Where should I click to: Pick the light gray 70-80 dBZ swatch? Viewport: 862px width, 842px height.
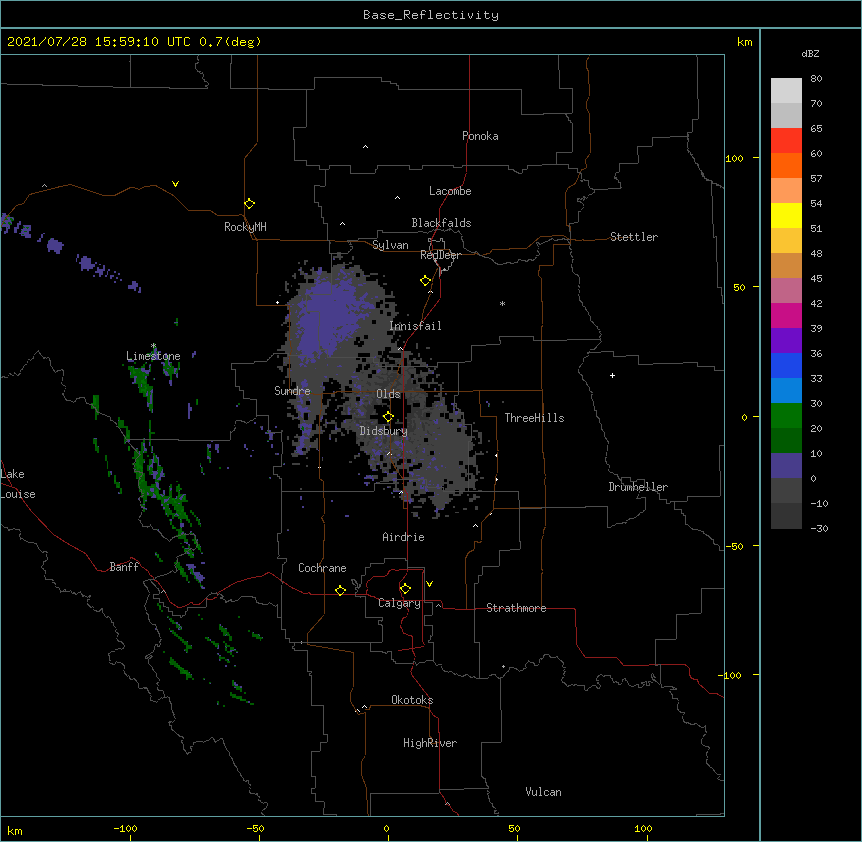pyautogui.click(x=786, y=91)
